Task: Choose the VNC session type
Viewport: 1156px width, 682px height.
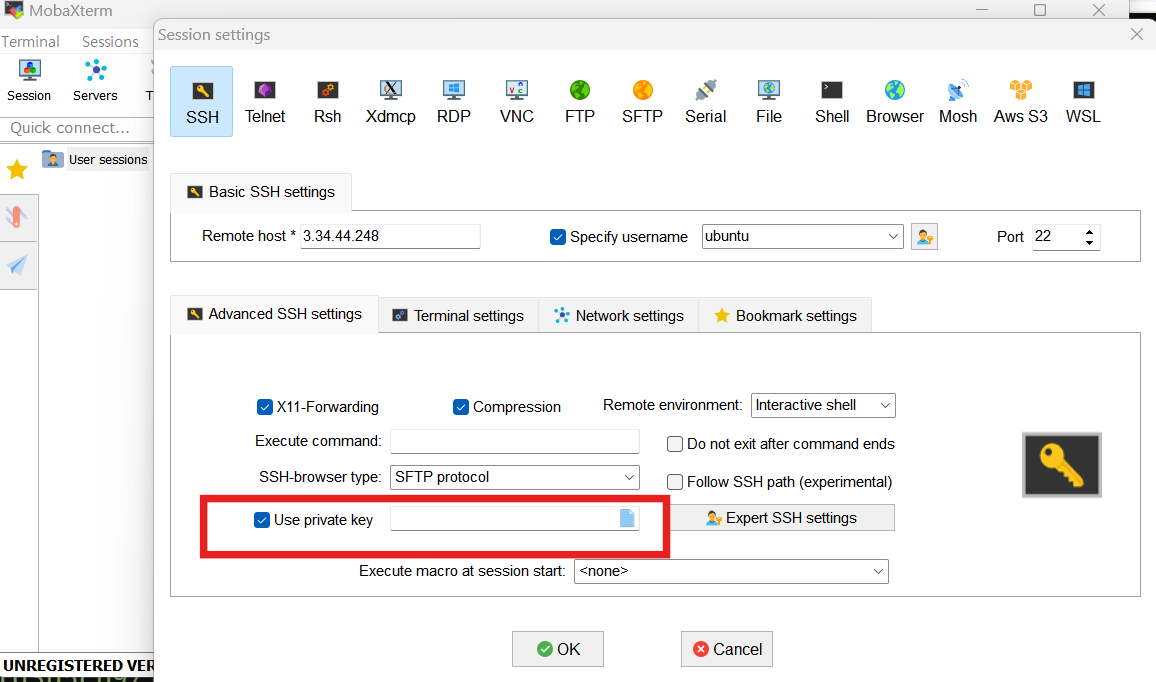Action: (517, 102)
